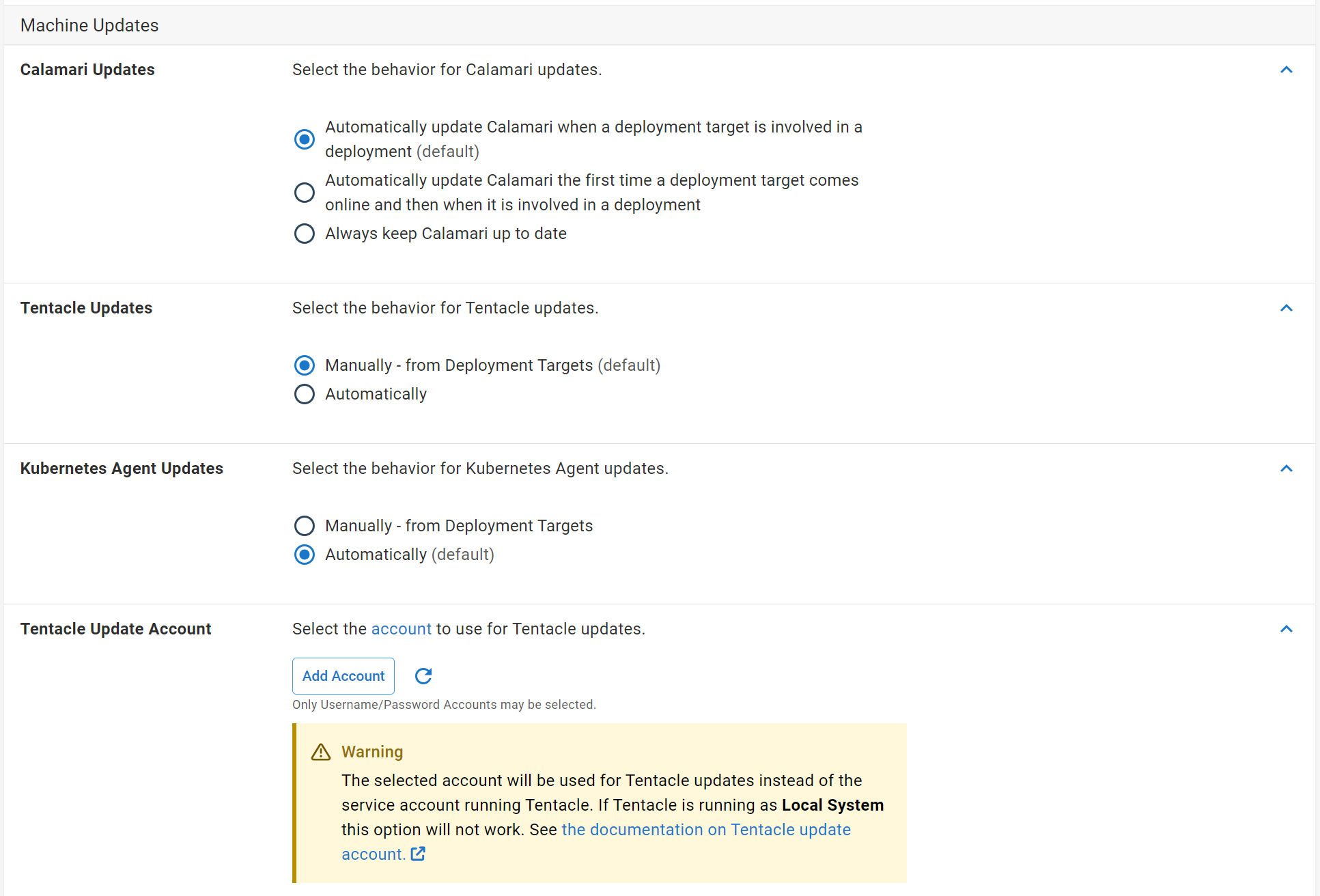
Task: Collapse the Tentacle Updates section
Action: coord(1287,308)
